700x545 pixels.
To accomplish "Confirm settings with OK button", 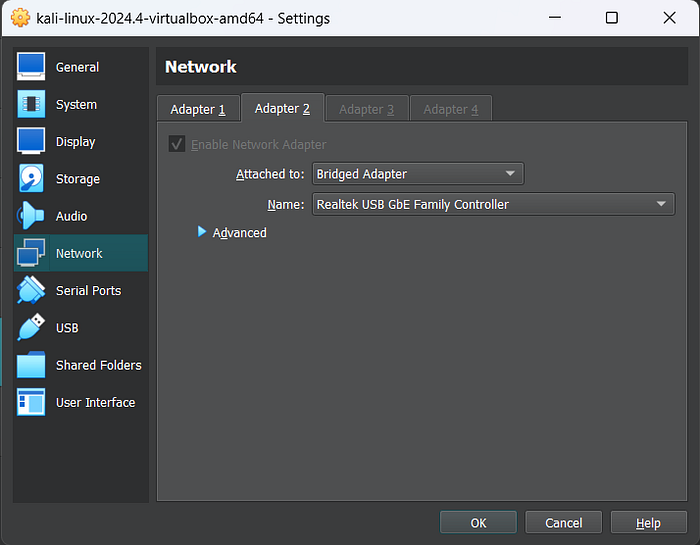I will (x=478, y=523).
